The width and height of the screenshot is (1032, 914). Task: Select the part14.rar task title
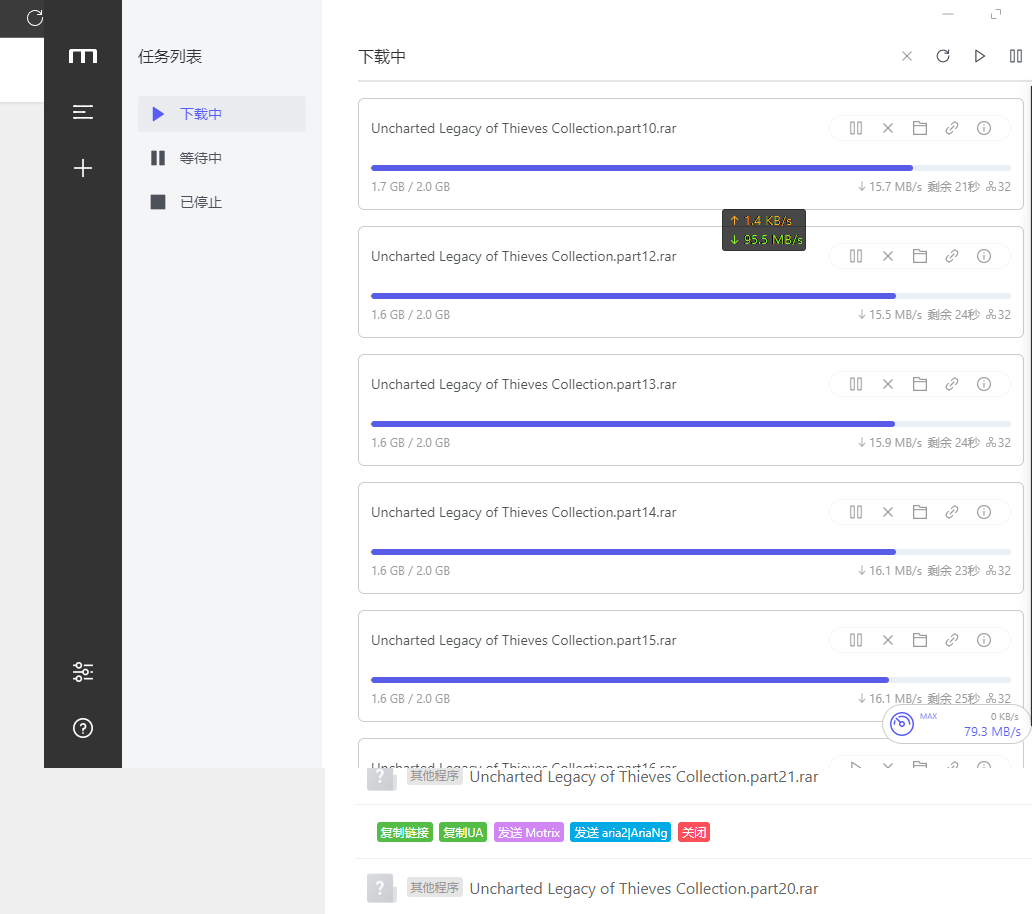pyautogui.click(x=524, y=512)
